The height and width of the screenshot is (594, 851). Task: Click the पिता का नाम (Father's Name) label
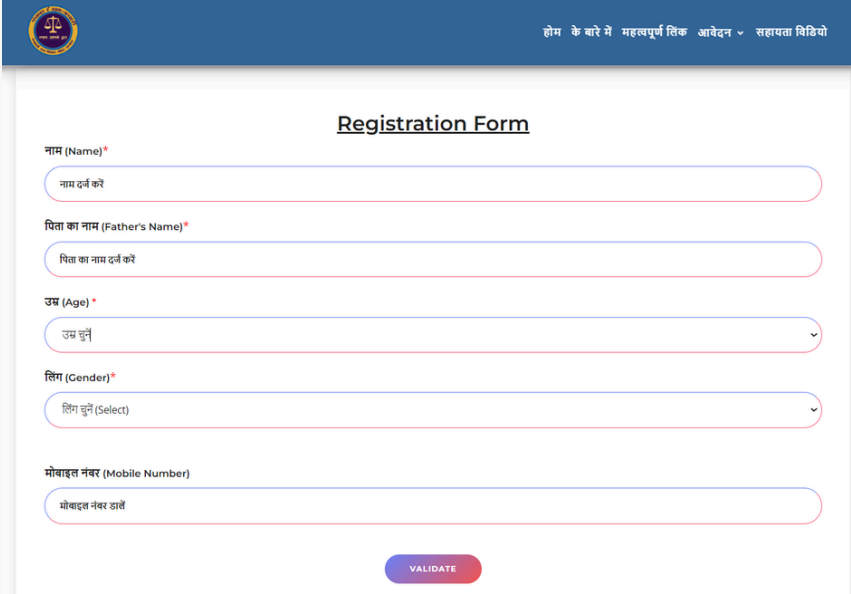click(115, 227)
